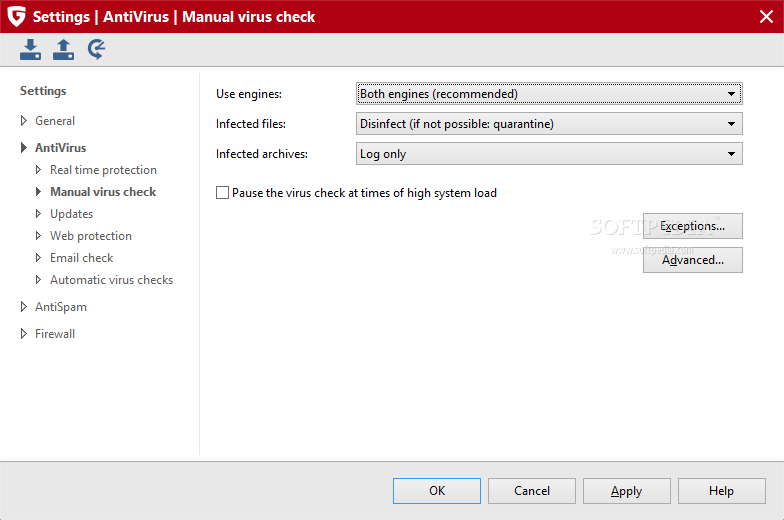
Task: Click the reset settings toolbar icon
Action: click(x=96, y=50)
